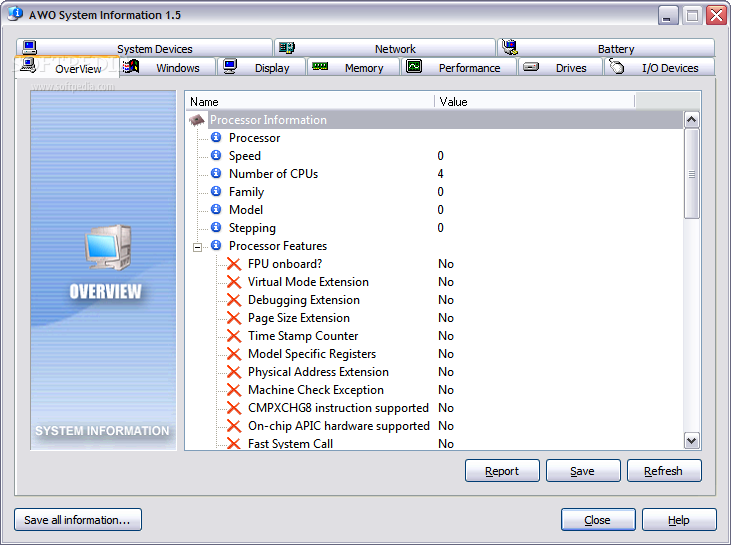The image size is (731, 545).
Task: Click info icon beside Processor row
Action: pos(216,137)
